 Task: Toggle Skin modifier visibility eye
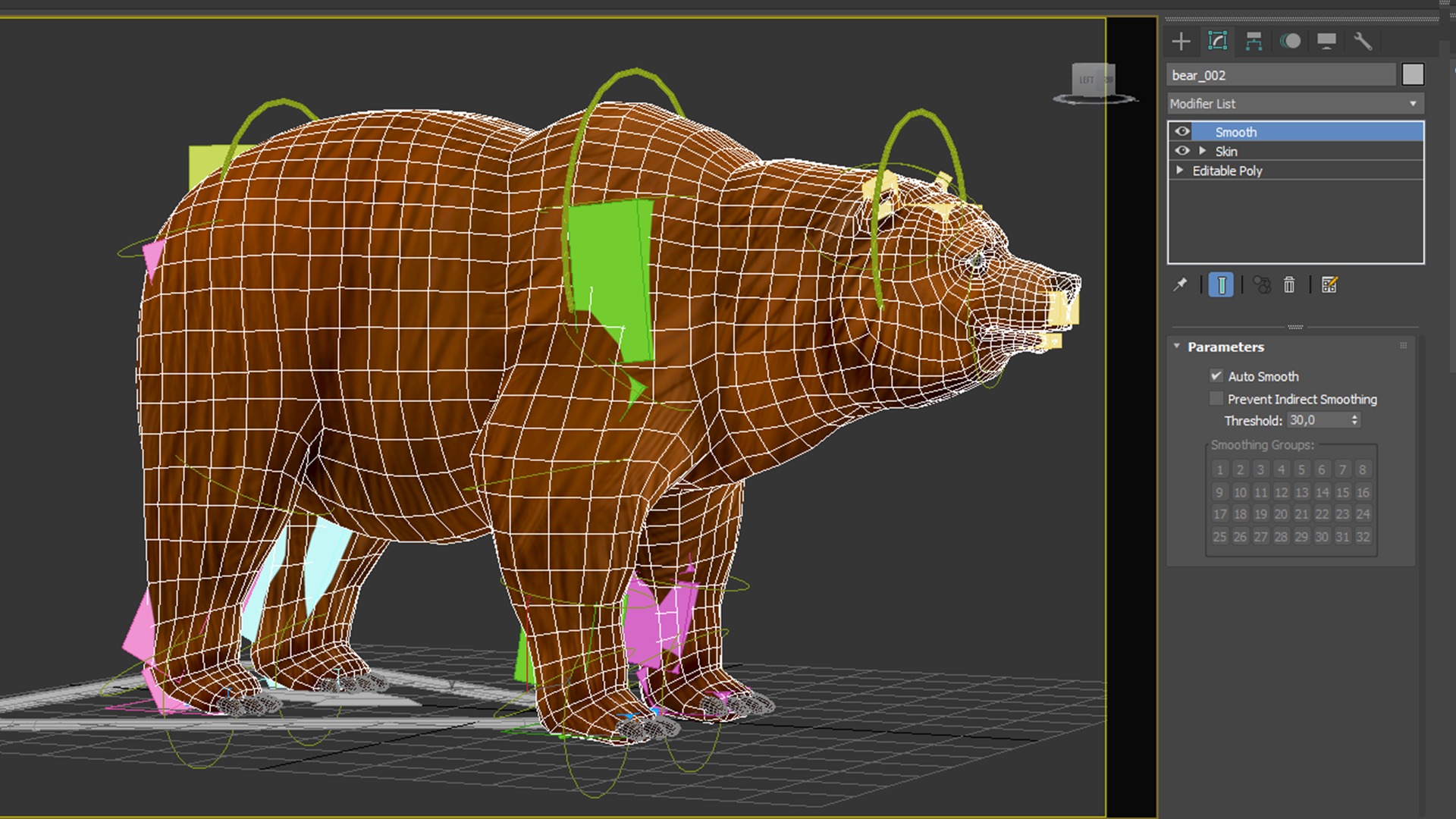1181,151
